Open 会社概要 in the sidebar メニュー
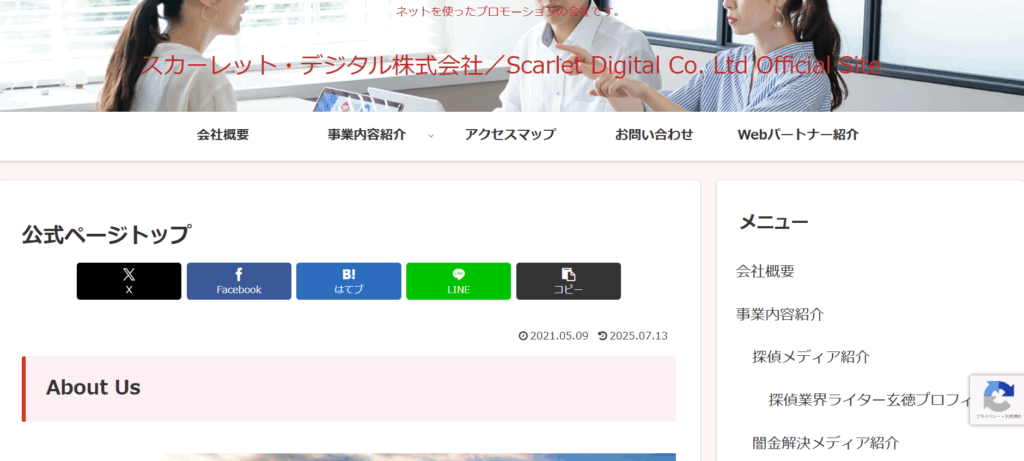Viewport: 1024px width, 461px height. click(765, 271)
